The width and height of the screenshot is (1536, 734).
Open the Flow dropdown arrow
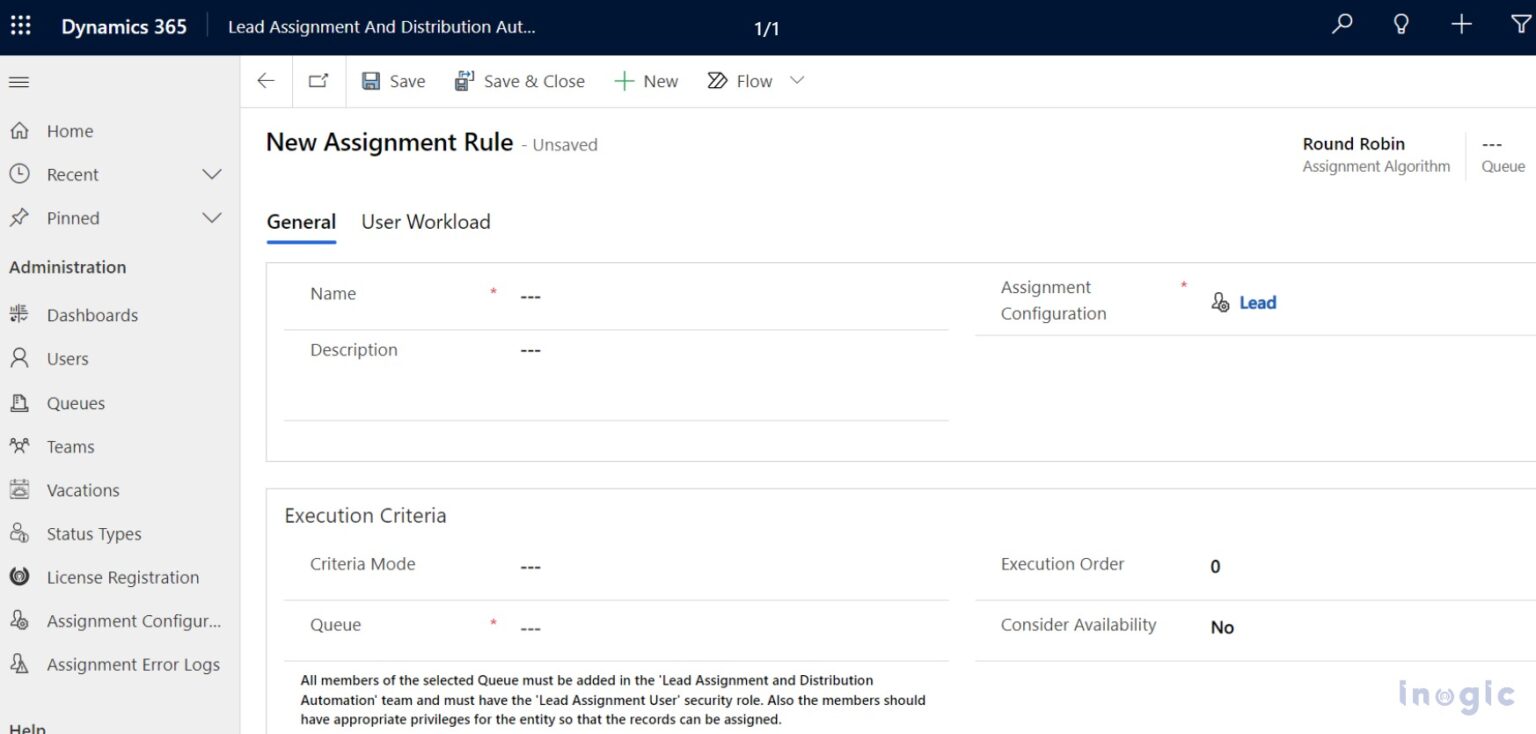coord(797,81)
